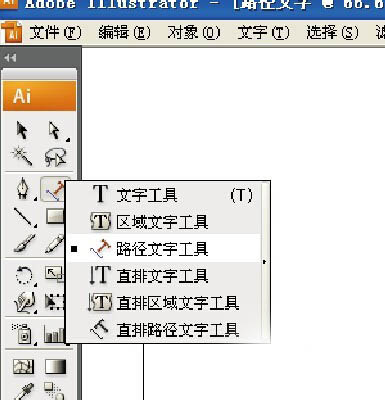This screenshot has width=385, height=400.
Task: Click the tearoff arrow on flyout edge
Action: [x=265, y=262]
